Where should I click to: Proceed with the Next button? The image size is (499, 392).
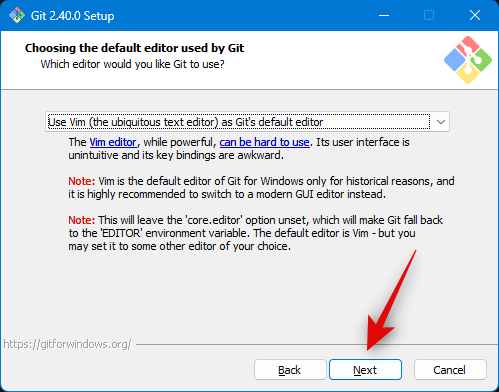coord(365,370)
